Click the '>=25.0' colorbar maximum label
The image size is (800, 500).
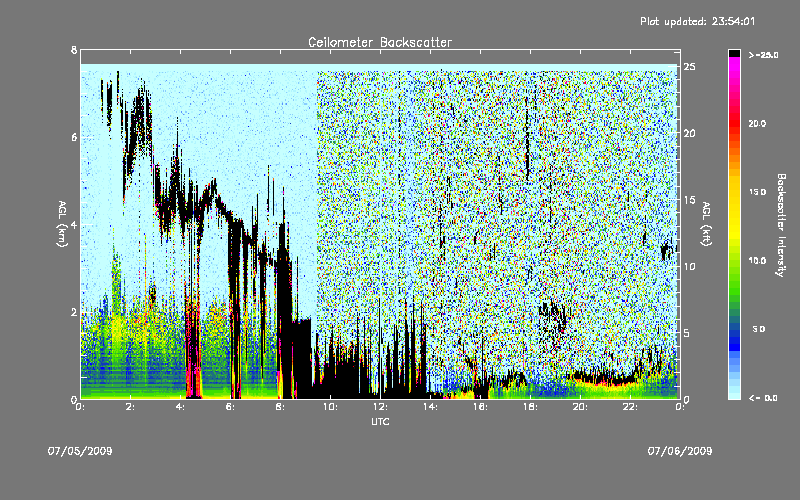(763, 55)
